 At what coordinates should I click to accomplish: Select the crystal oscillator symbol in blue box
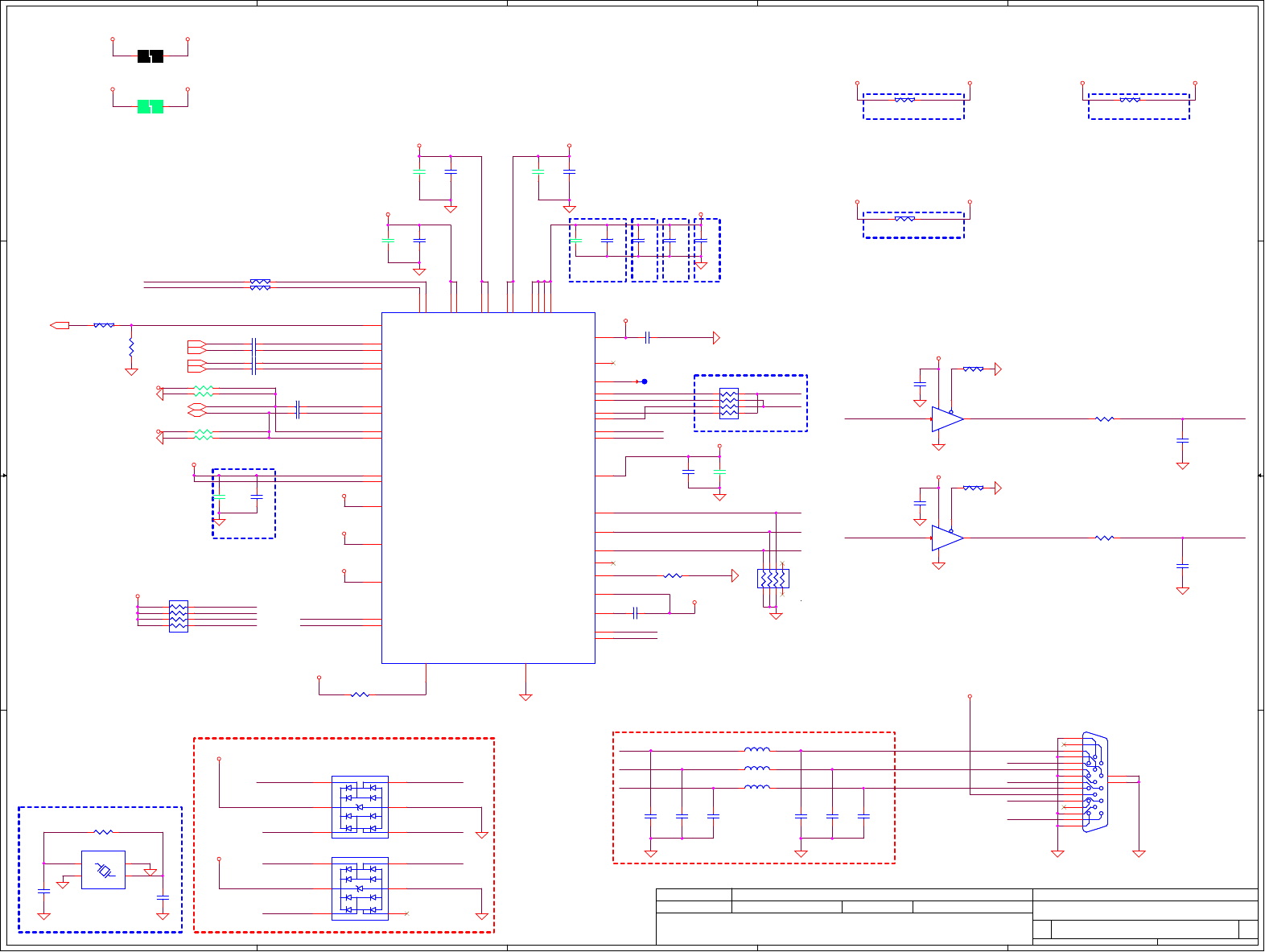coord(103,870)
